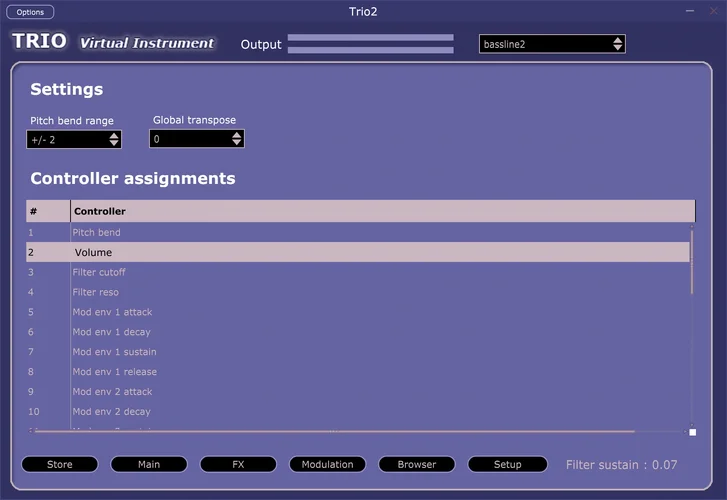This screenshot has height=500, width=727.
Task: Select the Volume controller row
Action: pyautogui.click(x=357, y=252)
